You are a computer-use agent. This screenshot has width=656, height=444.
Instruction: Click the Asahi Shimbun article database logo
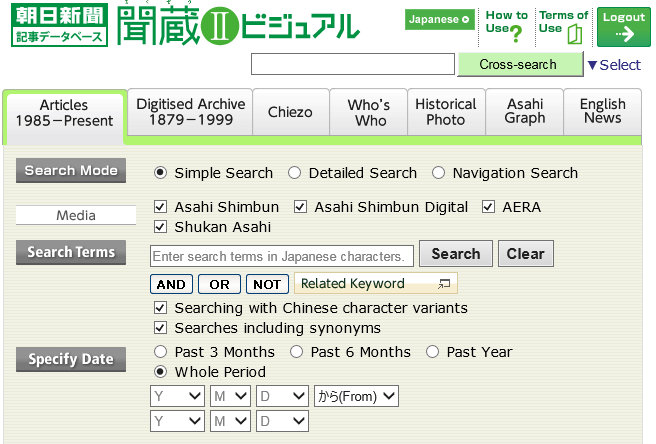pos(59,25)
